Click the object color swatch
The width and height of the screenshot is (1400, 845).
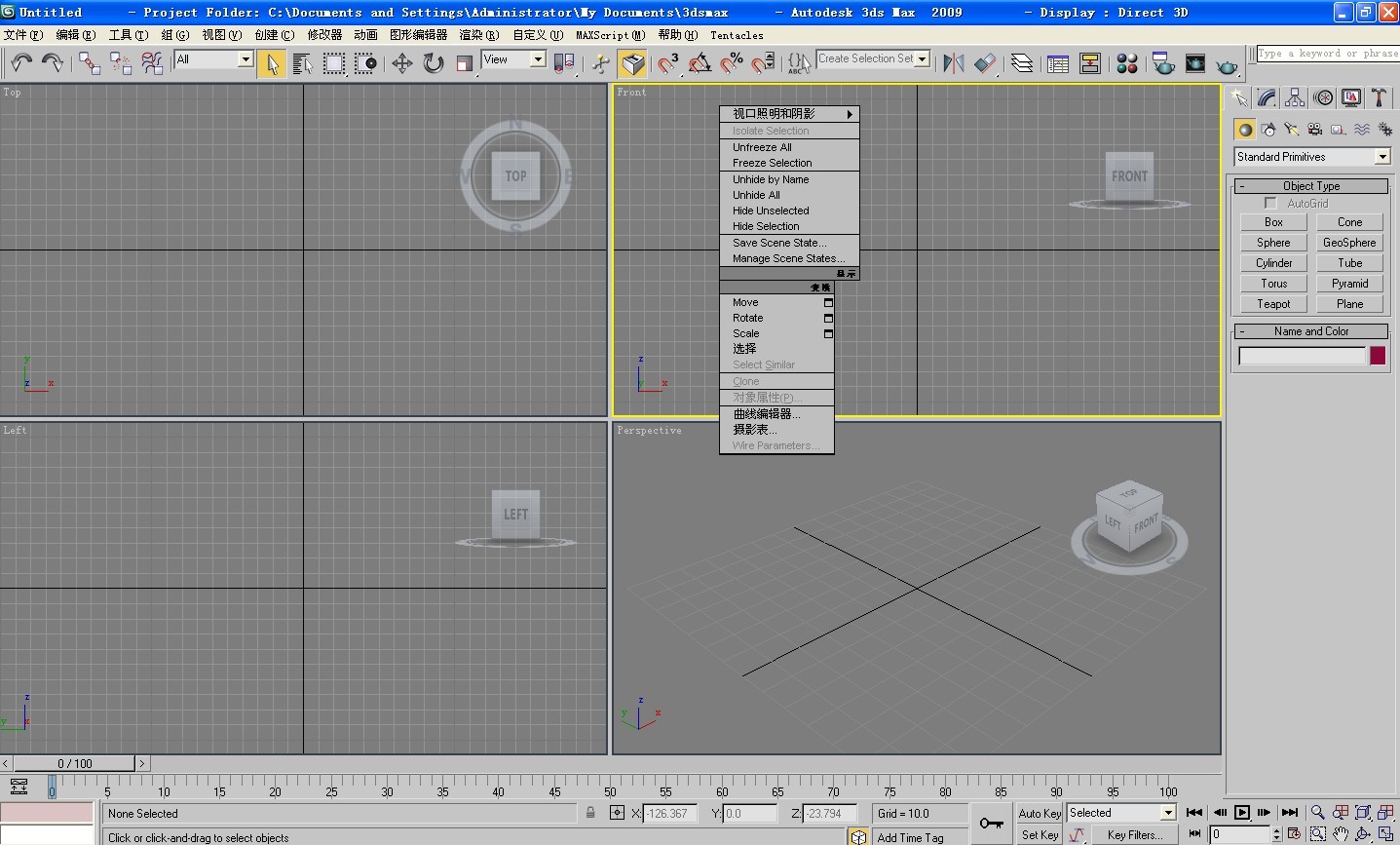click(x=1377, y=356)
